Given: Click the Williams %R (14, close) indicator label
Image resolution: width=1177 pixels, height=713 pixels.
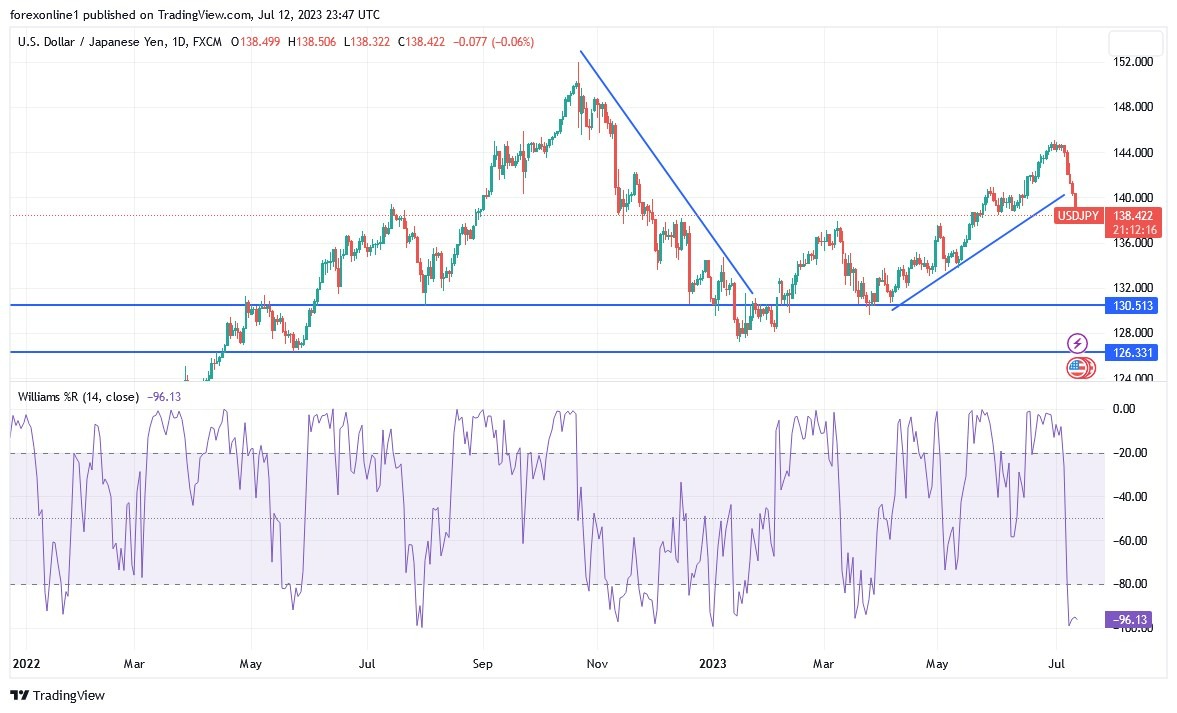Looking at the screenshot, I should click(78, 396).
